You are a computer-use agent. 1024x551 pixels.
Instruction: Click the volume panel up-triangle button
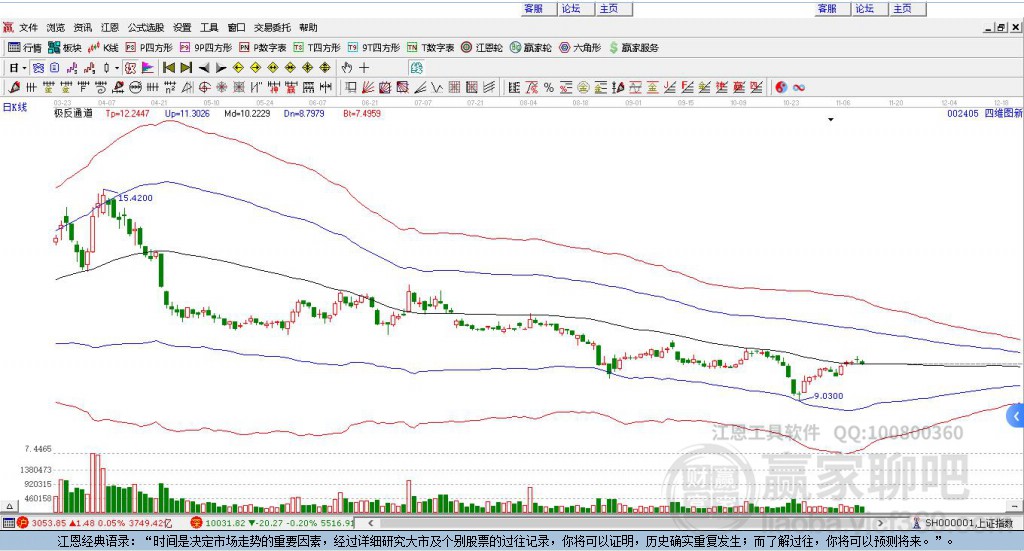(9, 506)
